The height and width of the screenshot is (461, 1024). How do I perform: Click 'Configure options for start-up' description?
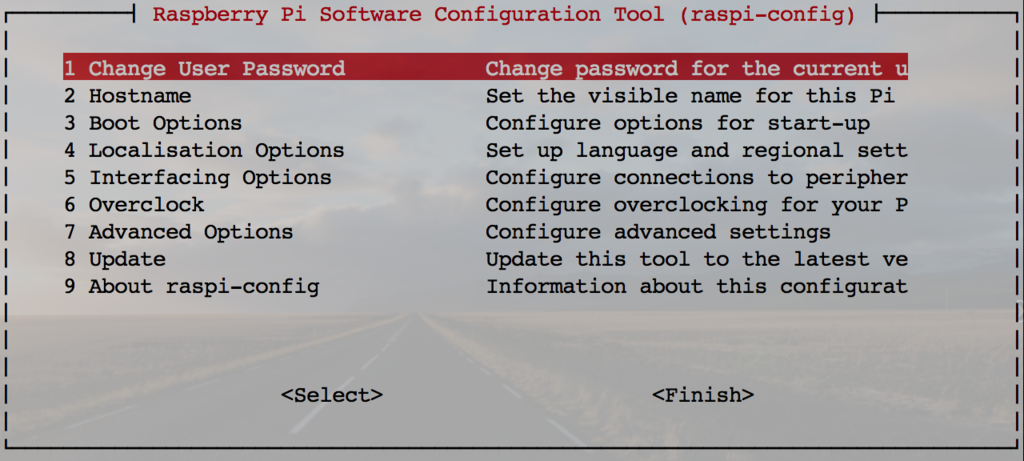pyautogui.click(x=677, y=123)
